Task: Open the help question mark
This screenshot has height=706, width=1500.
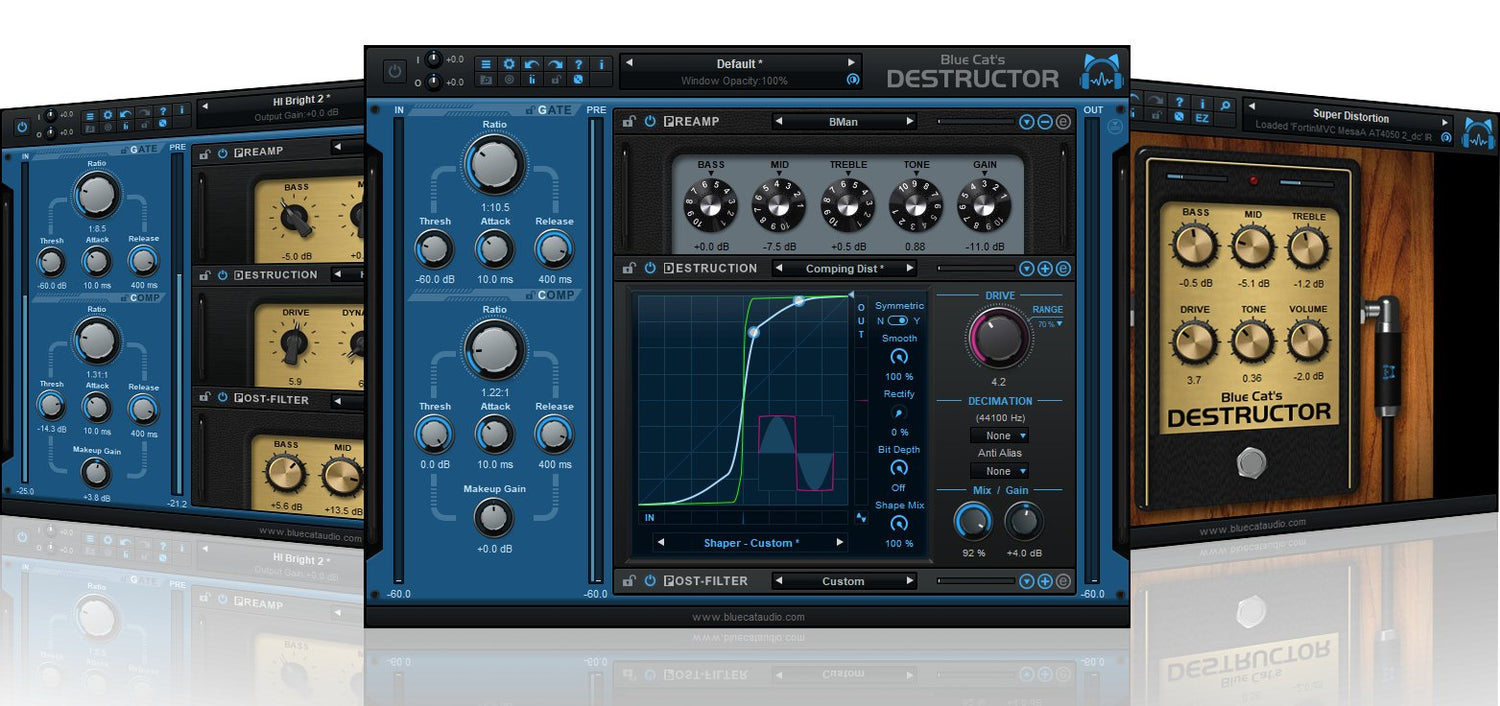Action: coord(579,63)
